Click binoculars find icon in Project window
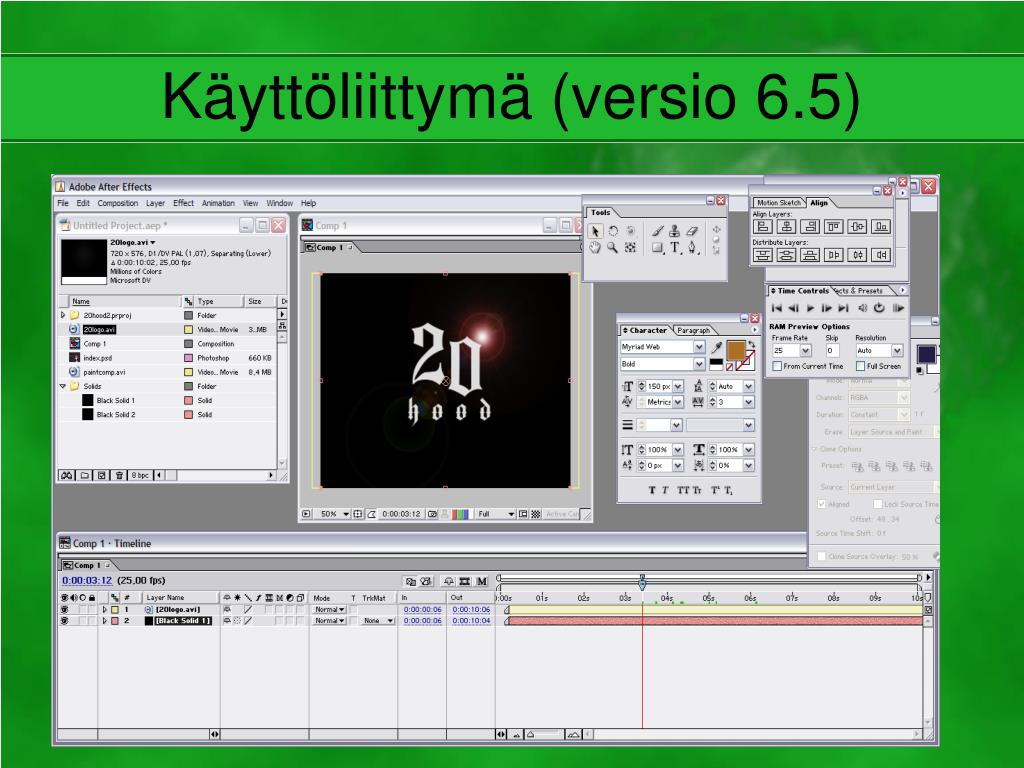 point(67,475)
